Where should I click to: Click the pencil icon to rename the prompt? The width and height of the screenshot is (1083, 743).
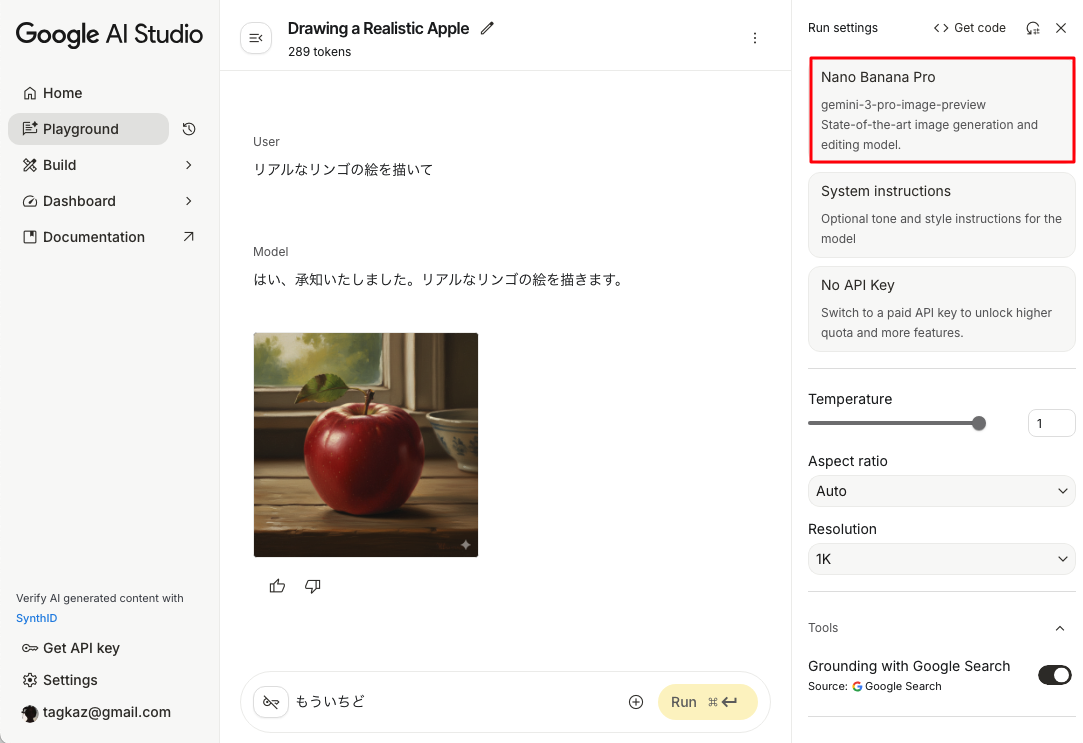click(487, 29)
